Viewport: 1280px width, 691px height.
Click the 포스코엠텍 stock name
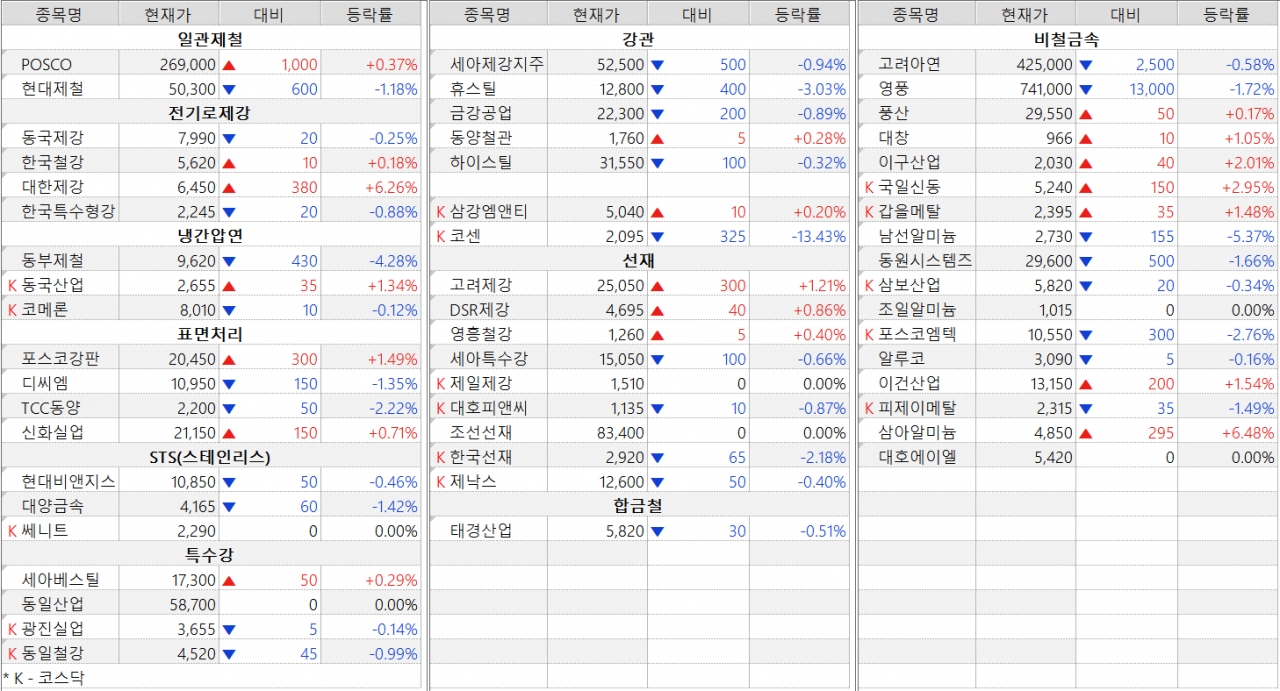[x=917, y=334]
